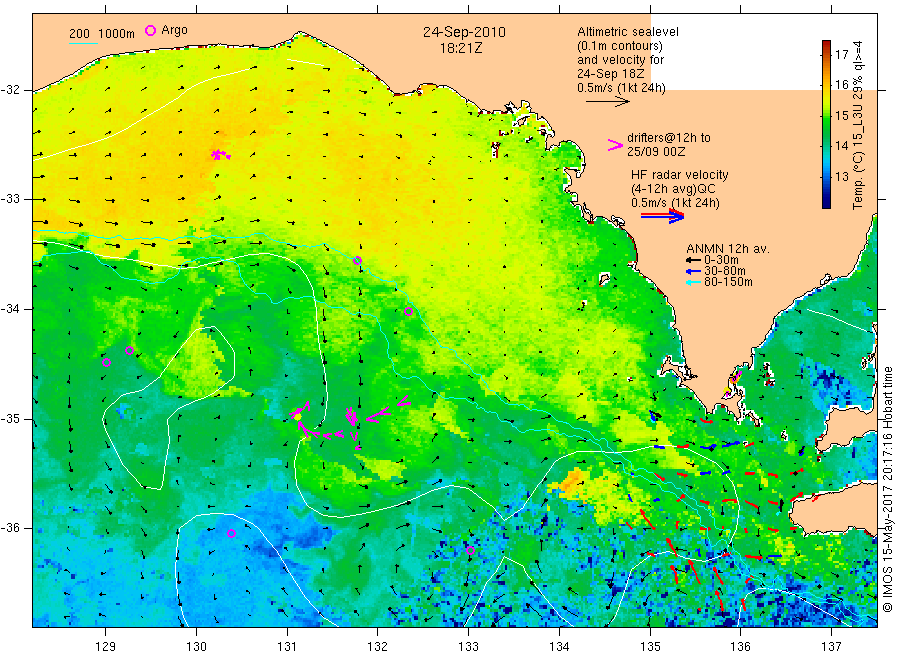Click the date text 24-Sep-2010
Screen dimensions: 900x660
click(464, 32)
